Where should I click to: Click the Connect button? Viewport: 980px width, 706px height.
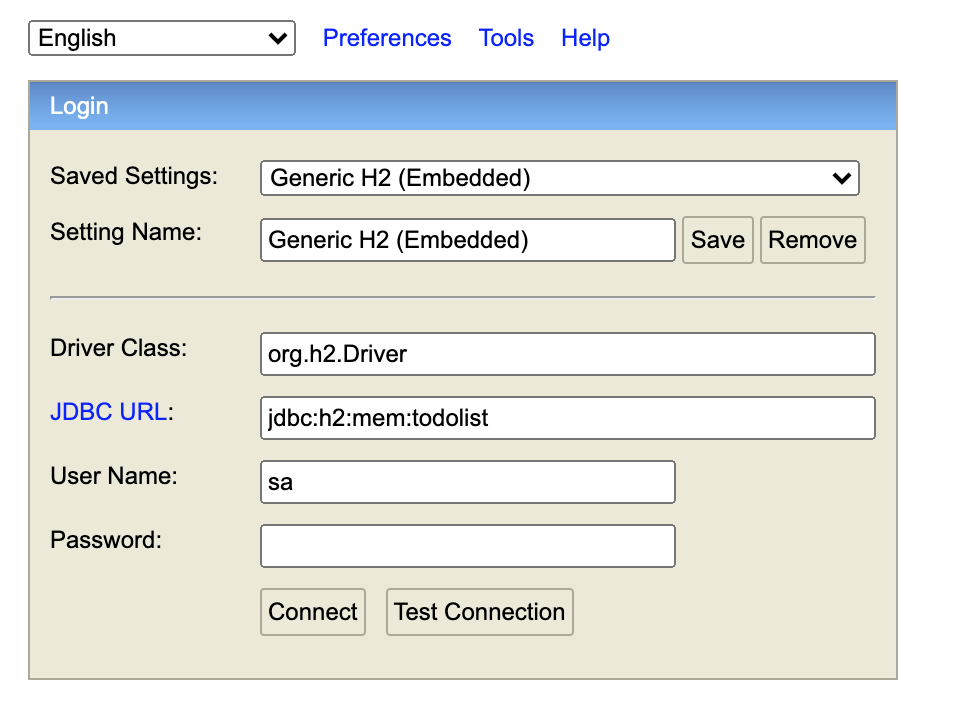(313, 612)
